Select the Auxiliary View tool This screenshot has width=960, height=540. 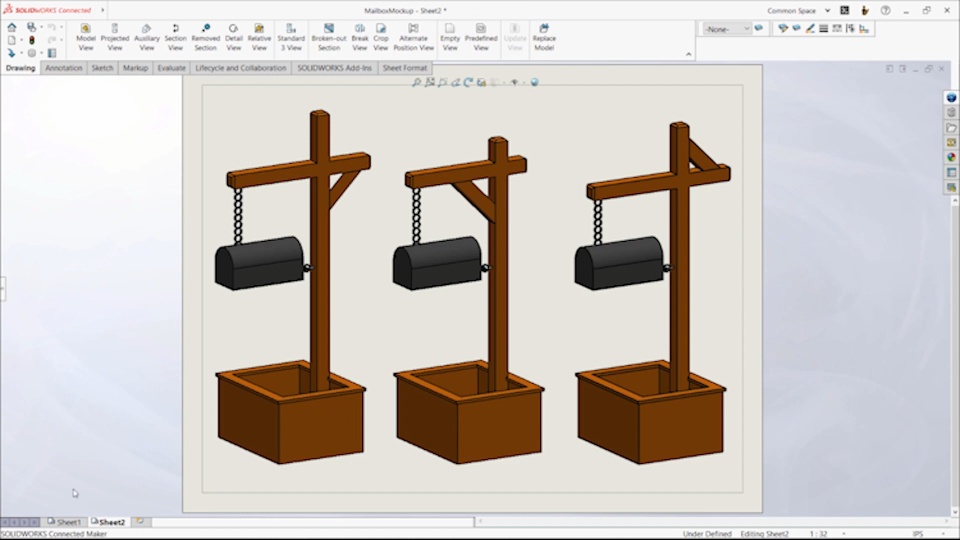(x=147, y=37)
